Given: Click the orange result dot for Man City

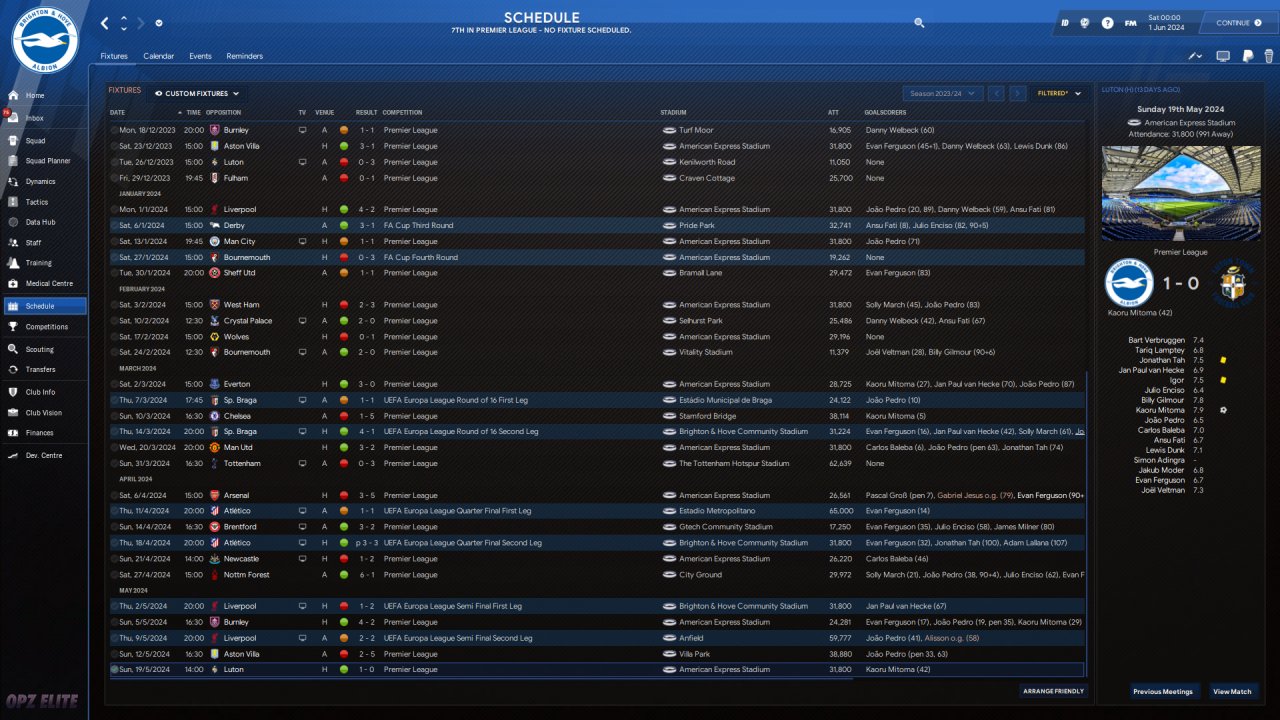Looking at the screenshot, I should pos(344,242).
